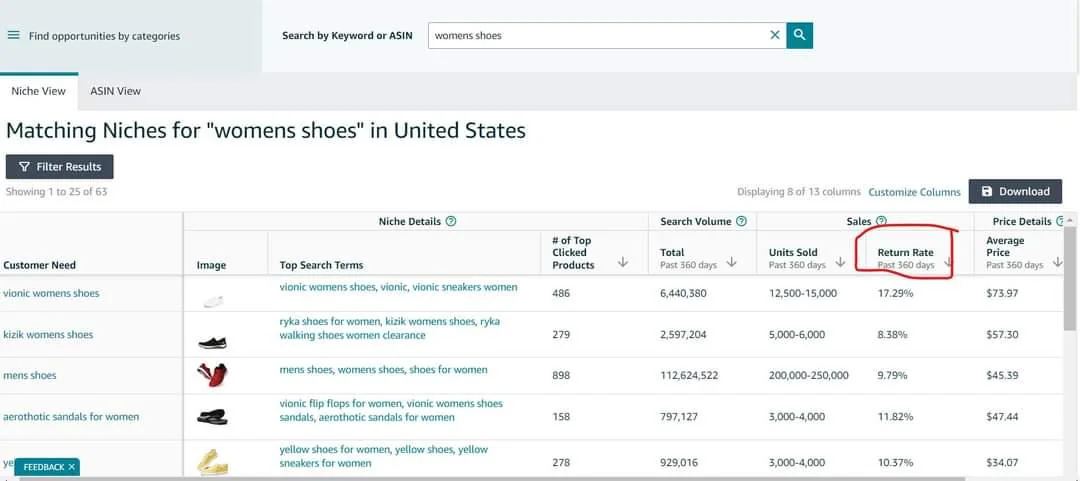
Task: Select the $73.97 average price
Action: (x=1002, y=293)
